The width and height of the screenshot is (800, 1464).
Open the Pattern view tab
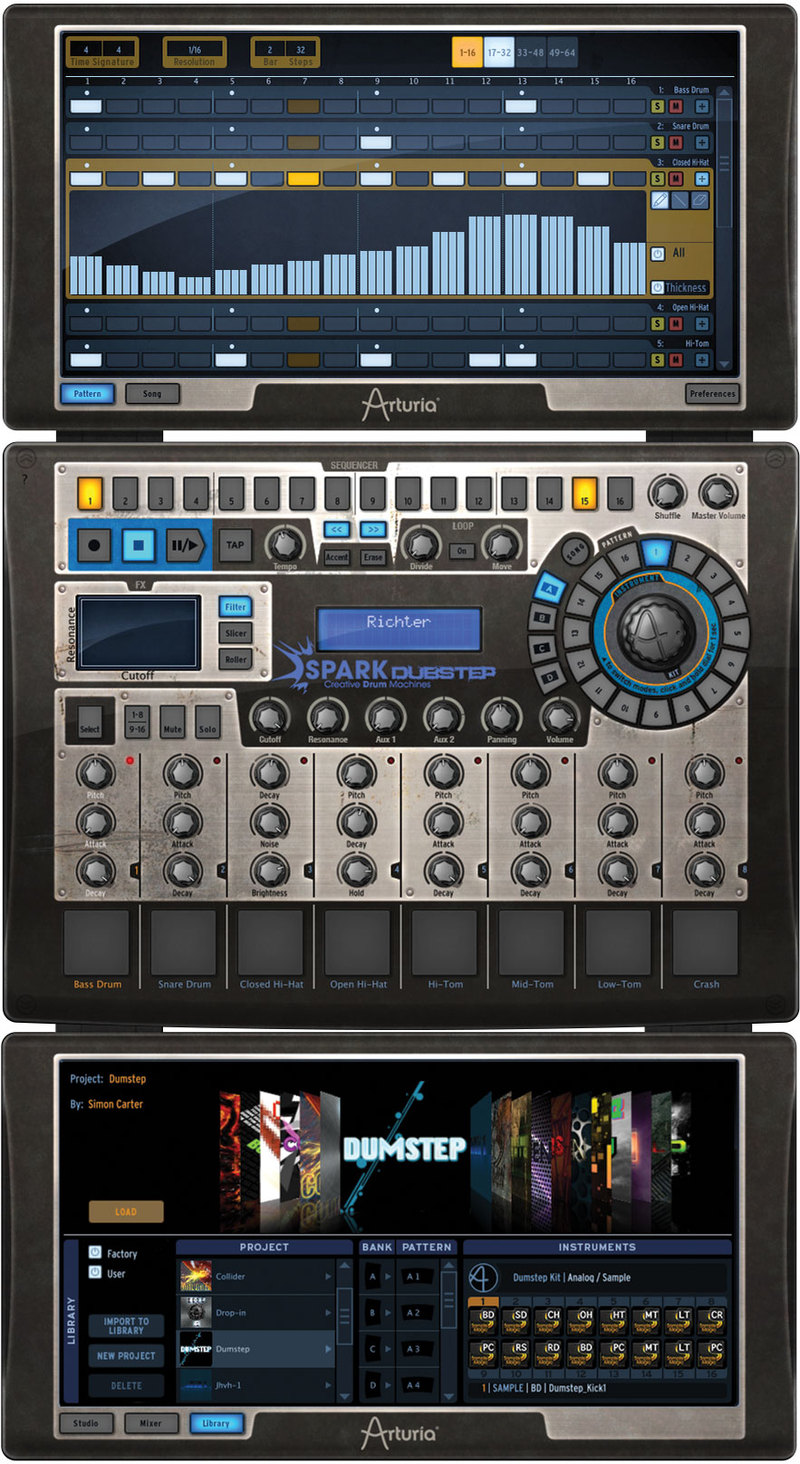click(x=87, y=394)
